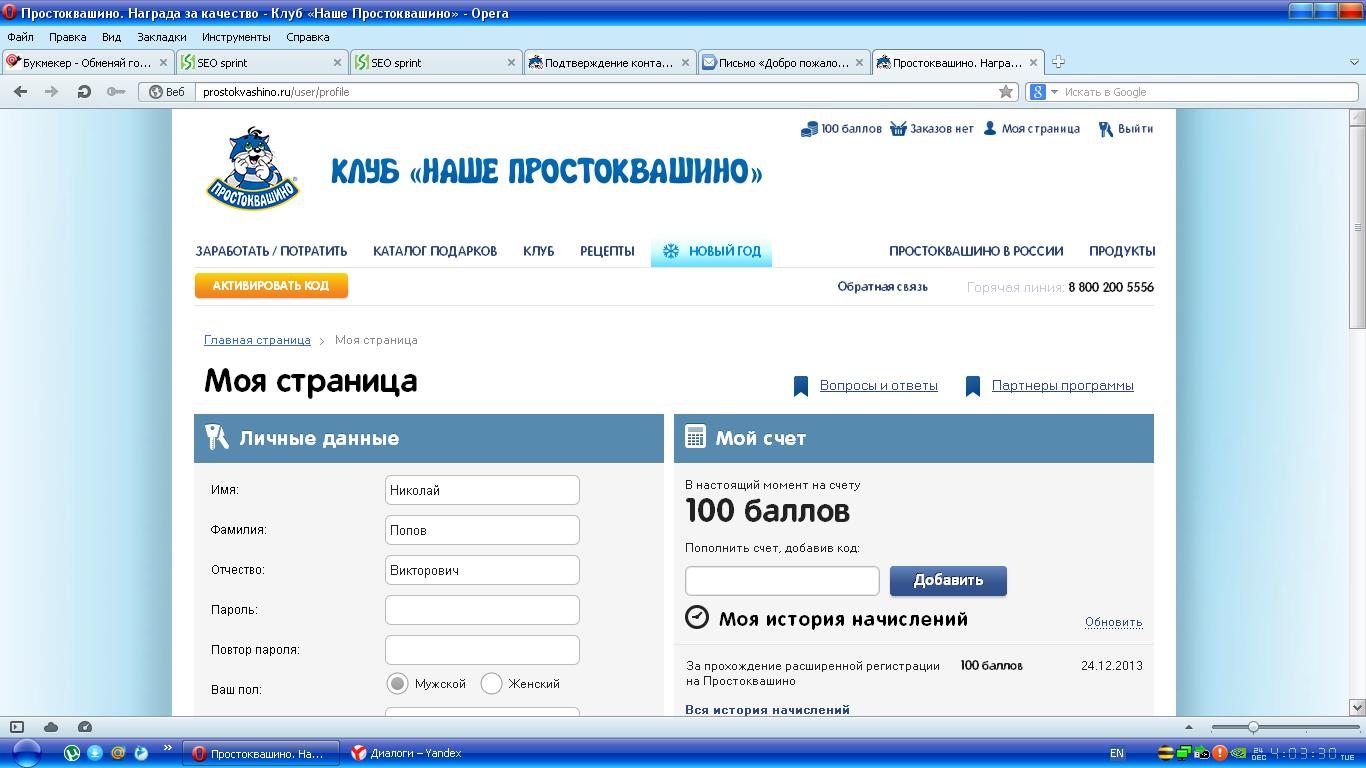Launch uTorrent from the quick launch bar
1366x768 pixels.
pos(72,753)
